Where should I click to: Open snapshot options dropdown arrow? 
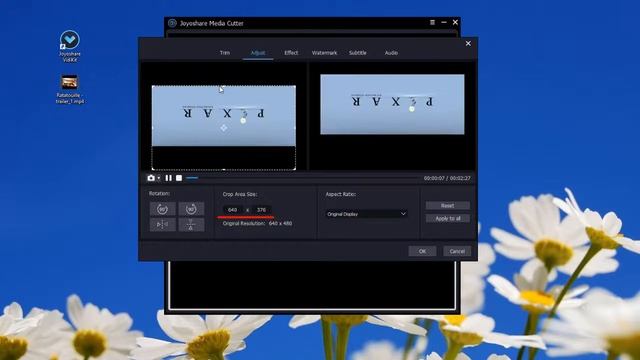point(158,178)
